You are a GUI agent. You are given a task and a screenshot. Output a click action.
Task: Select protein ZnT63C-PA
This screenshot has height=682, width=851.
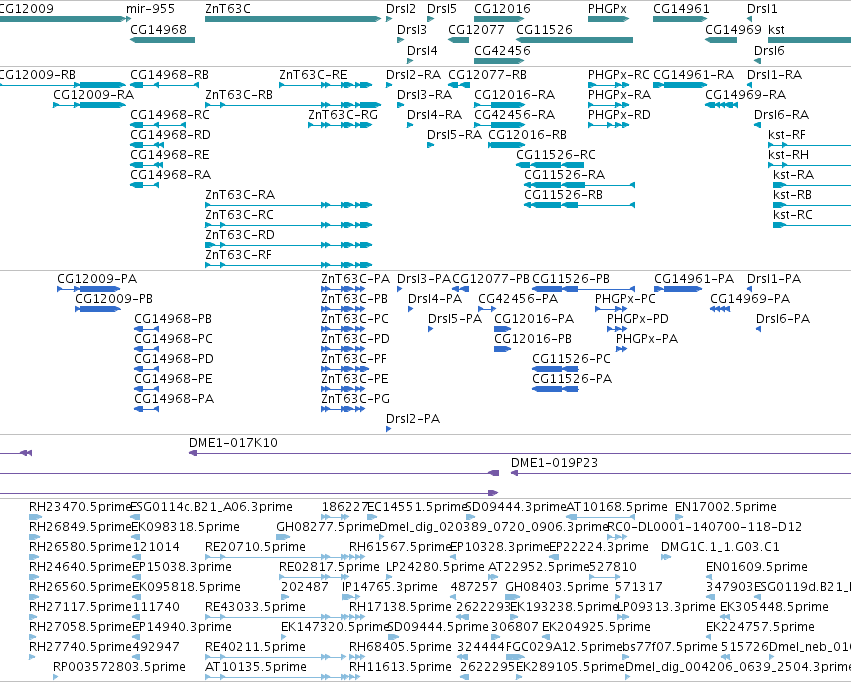pos(343,289)
